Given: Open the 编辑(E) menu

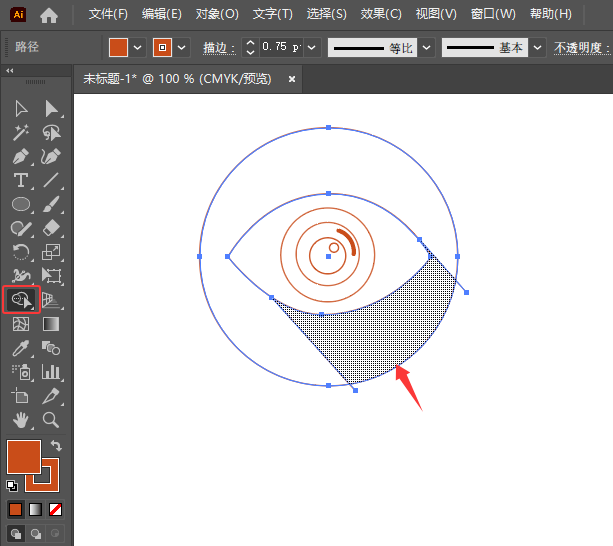Looking at the screenshot, I should coord(161,14).
